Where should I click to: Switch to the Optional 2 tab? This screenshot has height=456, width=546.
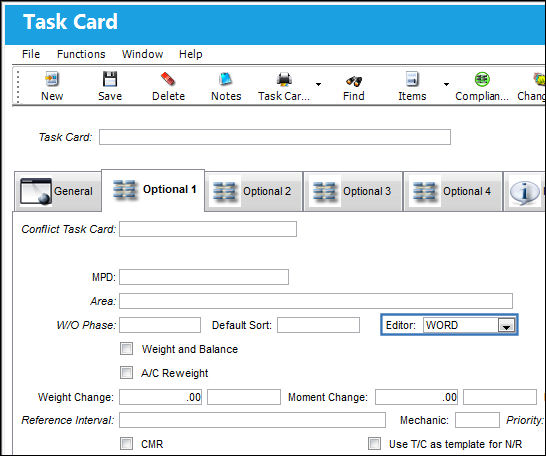click(x=254, y=191)
